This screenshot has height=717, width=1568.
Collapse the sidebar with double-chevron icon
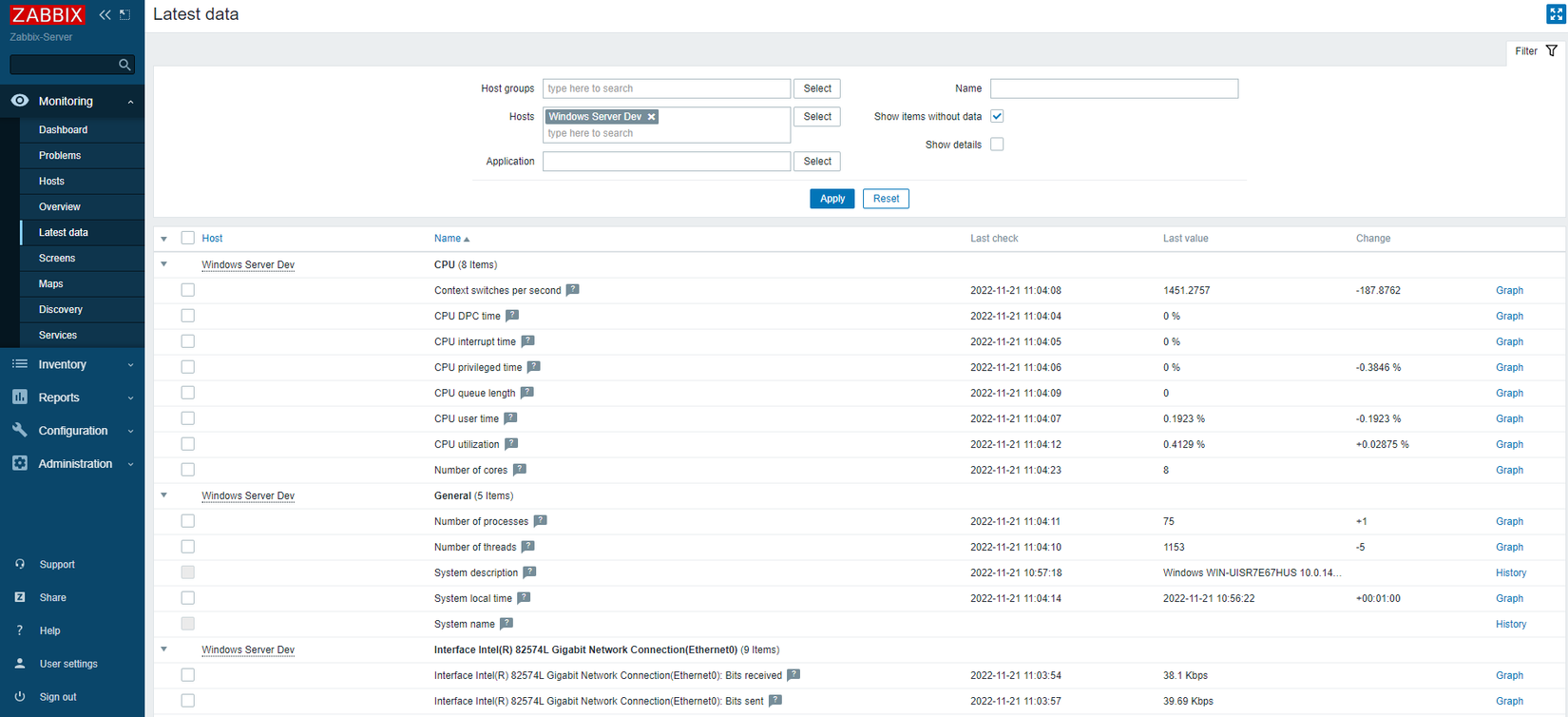[105, 14]
